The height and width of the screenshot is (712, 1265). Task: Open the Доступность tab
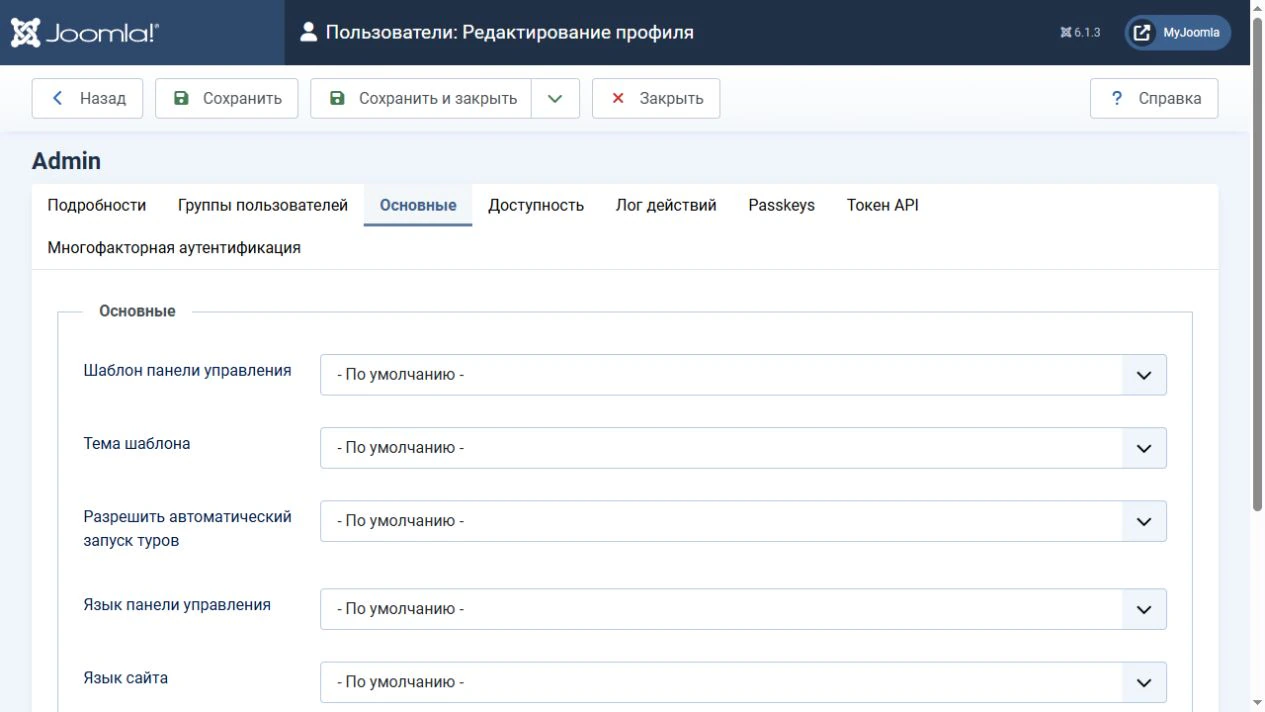[x=536, y=205]
